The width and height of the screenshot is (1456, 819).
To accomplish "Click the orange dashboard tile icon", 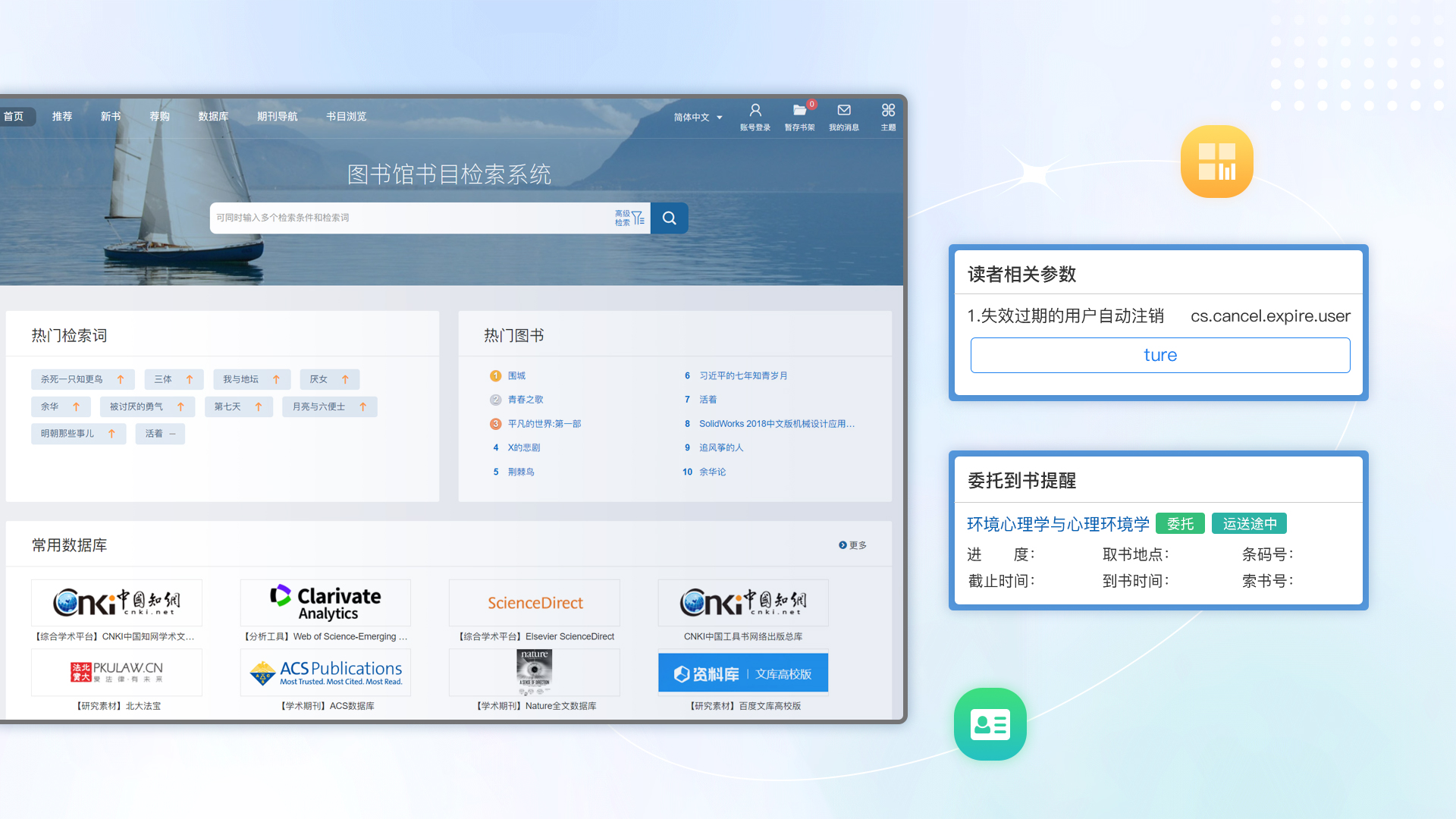I will coord(1216,162).
